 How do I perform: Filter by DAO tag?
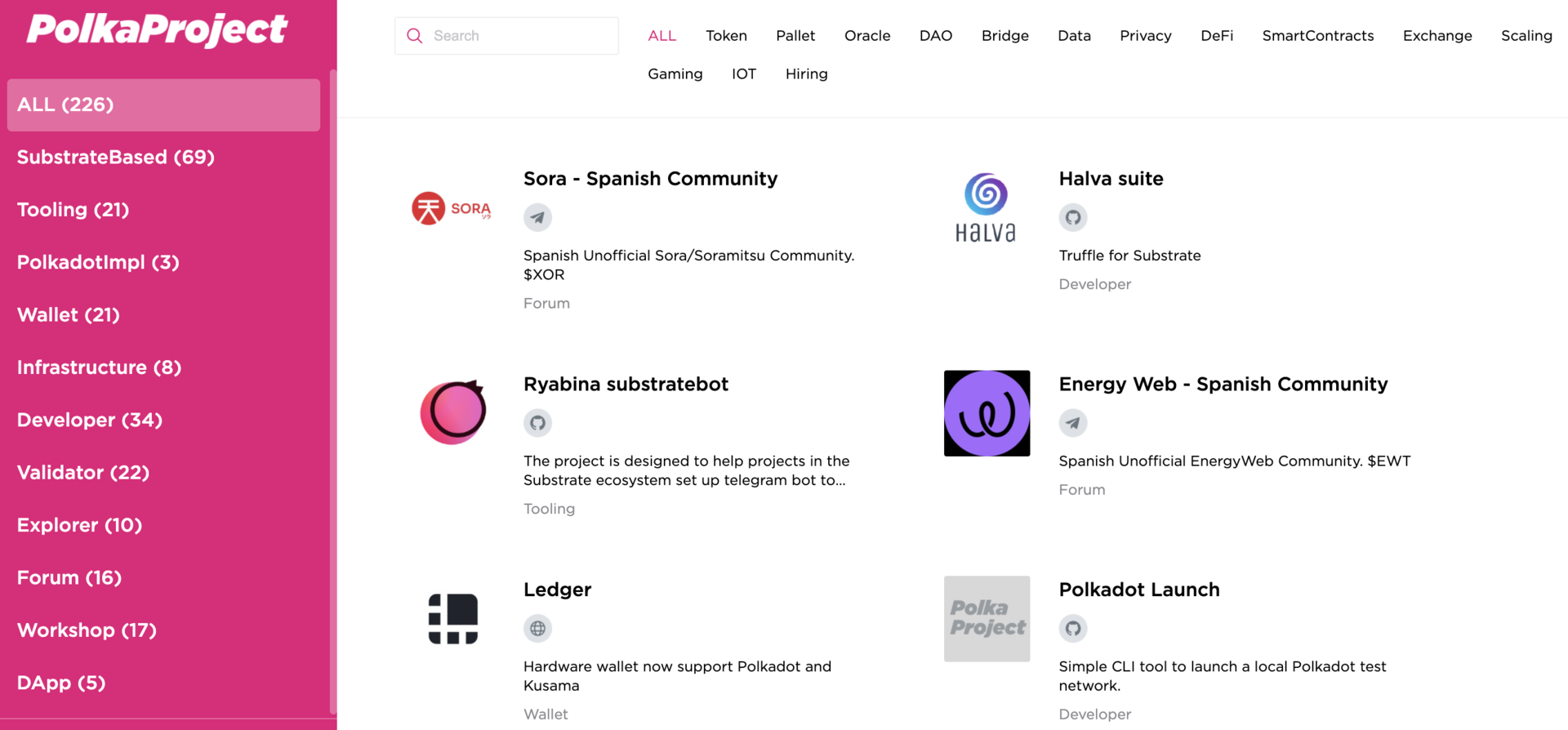point(936,36)
